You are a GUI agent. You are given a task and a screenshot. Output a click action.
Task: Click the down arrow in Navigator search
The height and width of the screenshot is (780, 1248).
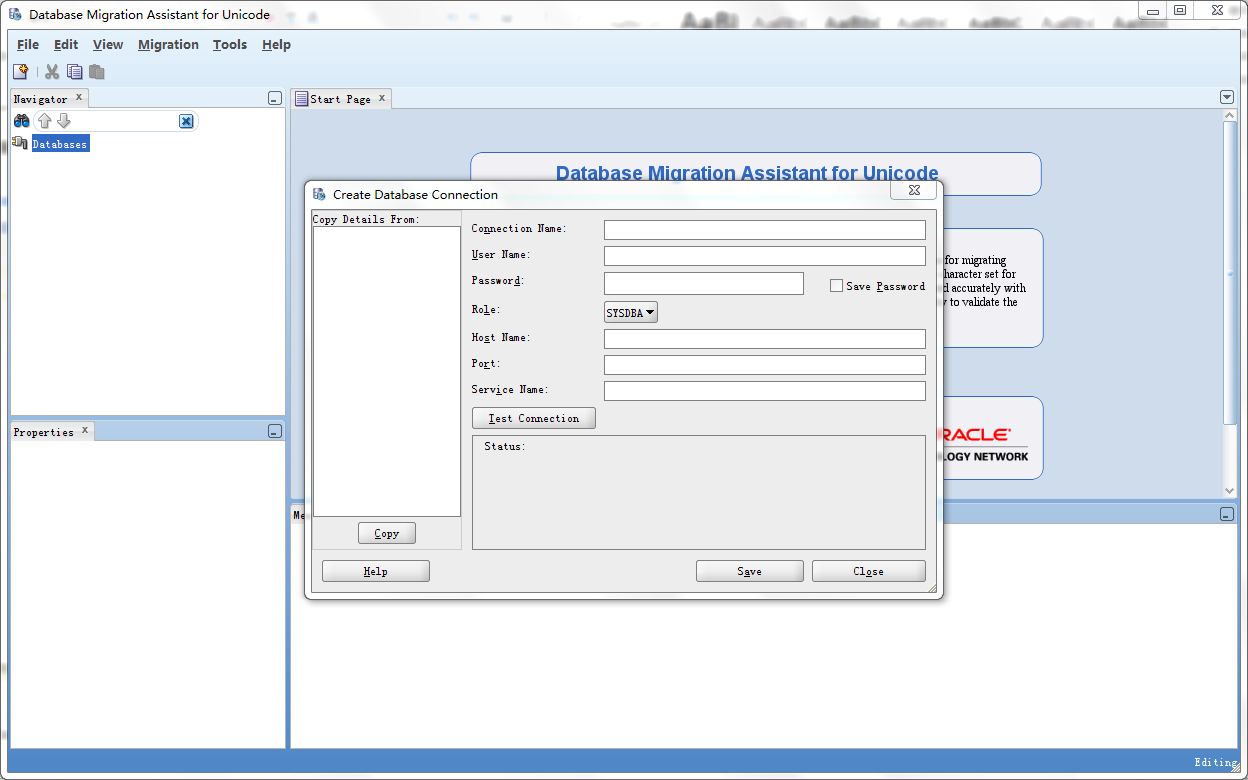point(64,121)
